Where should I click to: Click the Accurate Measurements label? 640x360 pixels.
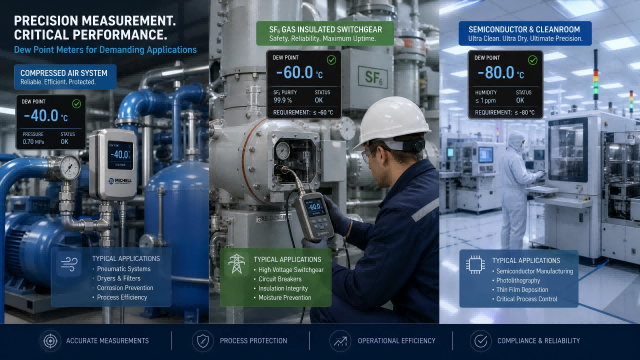[x=107, y=341]
